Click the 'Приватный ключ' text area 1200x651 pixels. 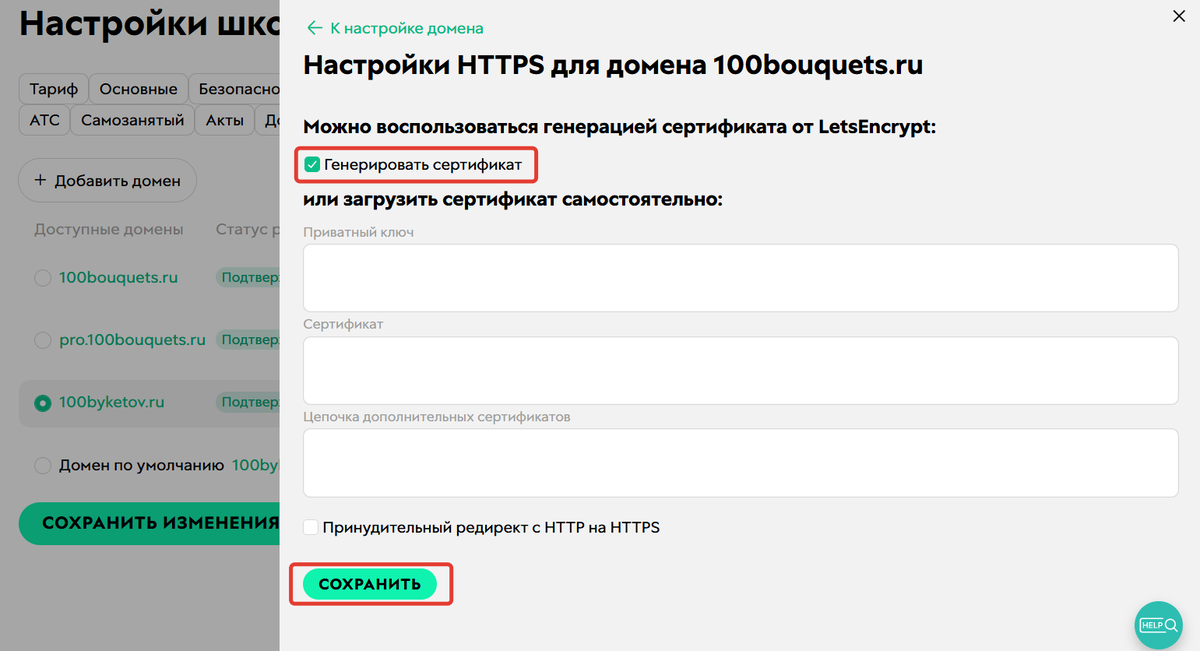740,277
